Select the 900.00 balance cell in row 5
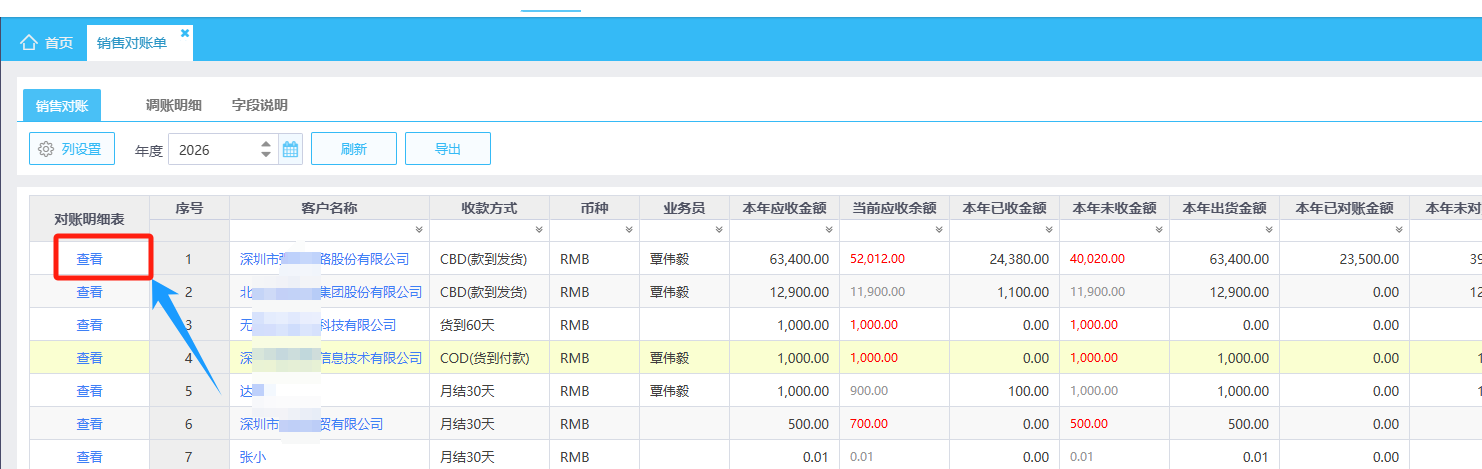This screenshot has width=1482, height=469. [x=894, y=391]
